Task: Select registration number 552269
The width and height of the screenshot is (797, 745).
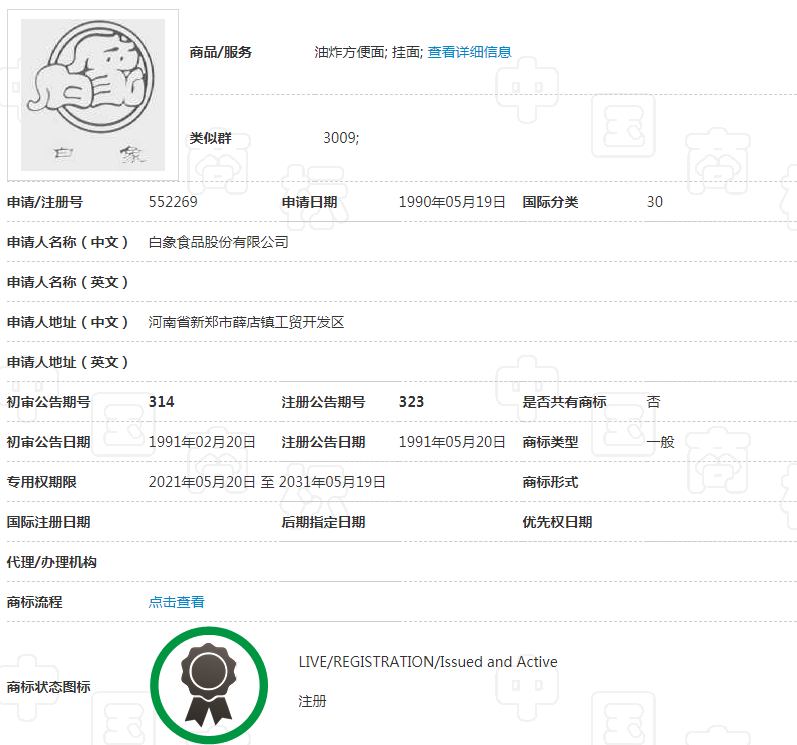Action: coord(173,202)
